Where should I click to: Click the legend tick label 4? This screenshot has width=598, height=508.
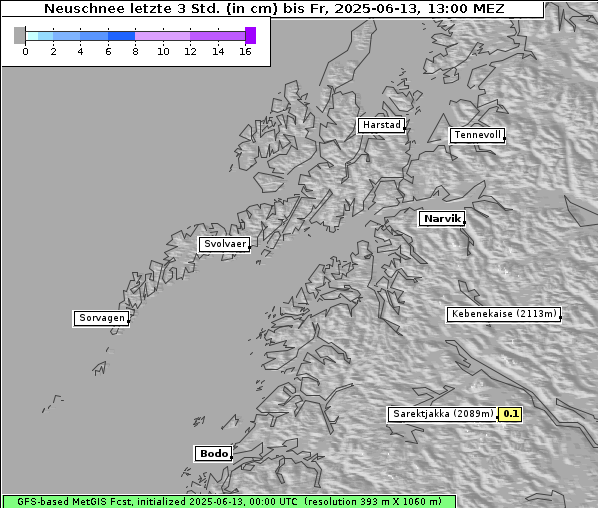tap(80, 51)
